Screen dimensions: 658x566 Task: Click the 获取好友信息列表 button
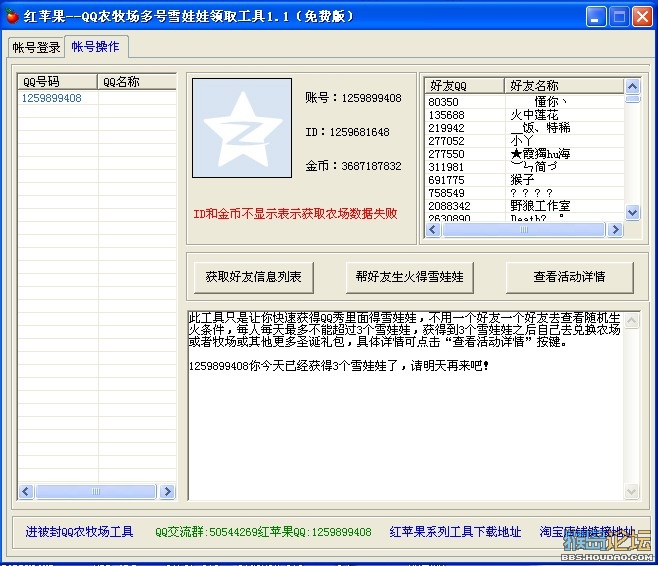(x=253, y=277)
